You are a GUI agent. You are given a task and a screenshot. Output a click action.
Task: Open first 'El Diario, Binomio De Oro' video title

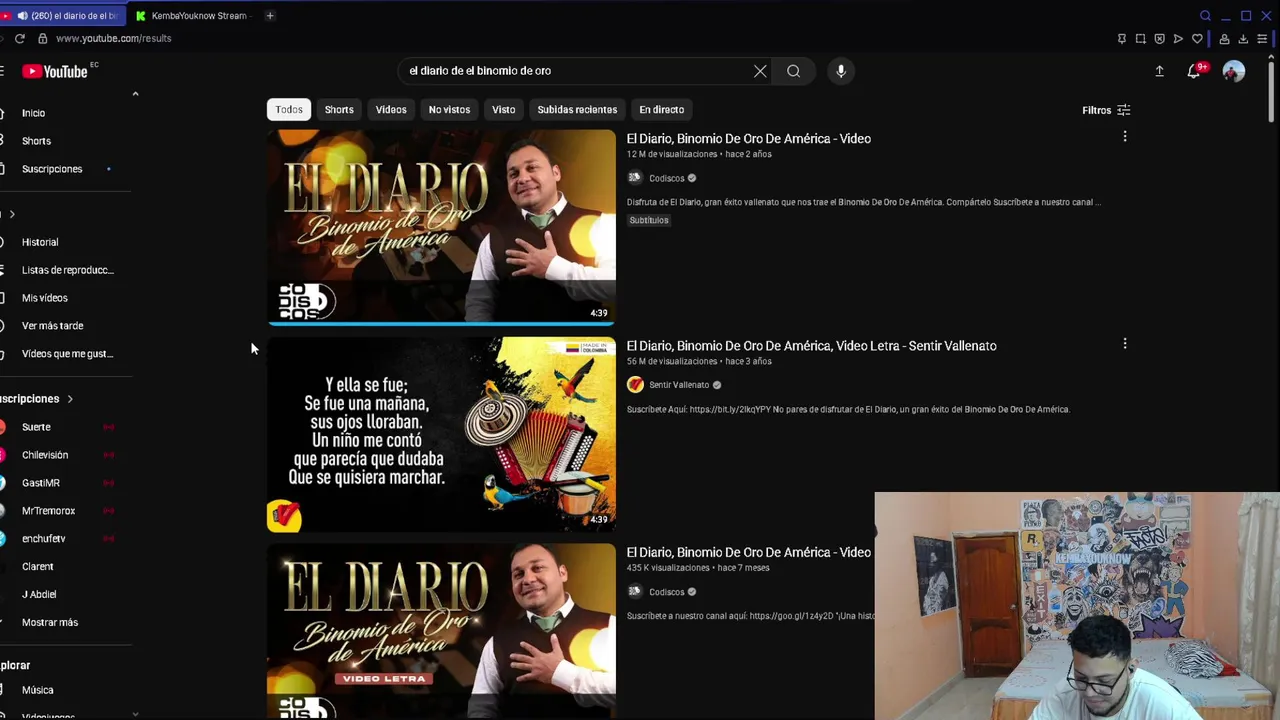[749, 139]
